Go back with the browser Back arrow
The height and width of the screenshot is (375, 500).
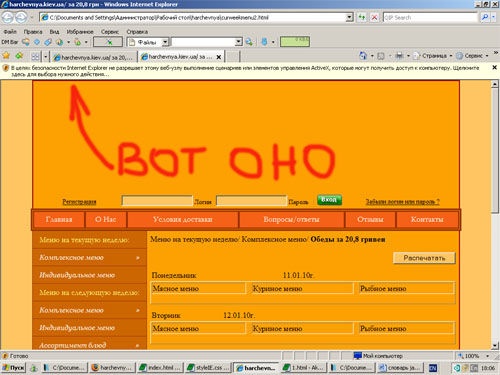[x=7, y=17]
